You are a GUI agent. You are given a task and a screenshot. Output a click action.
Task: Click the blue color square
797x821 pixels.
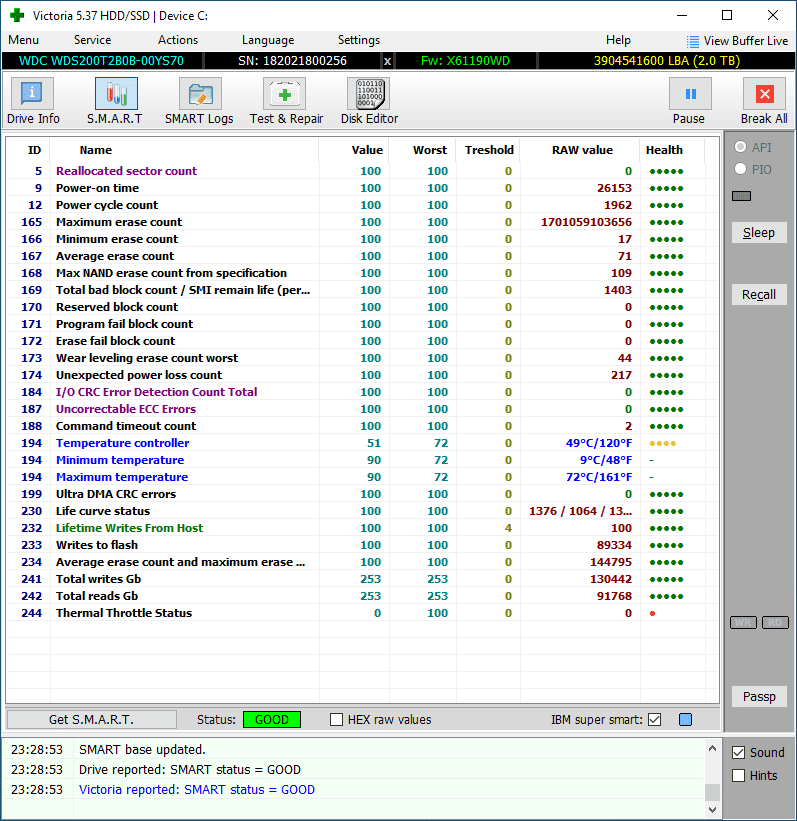pyautogui.click(x=685, y=720)
